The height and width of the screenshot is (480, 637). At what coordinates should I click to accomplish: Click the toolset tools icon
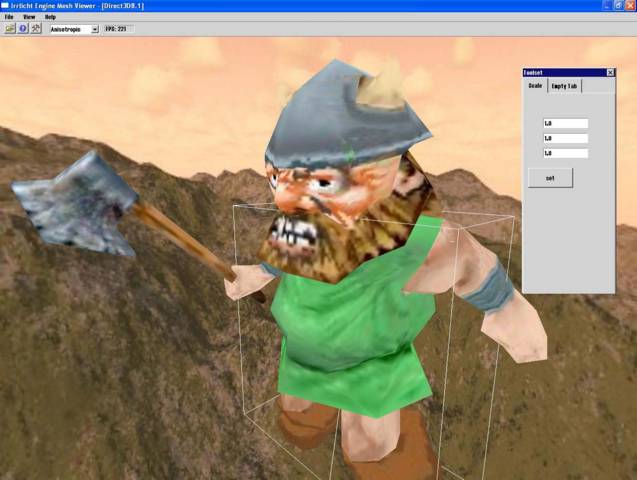pos(36,28)
